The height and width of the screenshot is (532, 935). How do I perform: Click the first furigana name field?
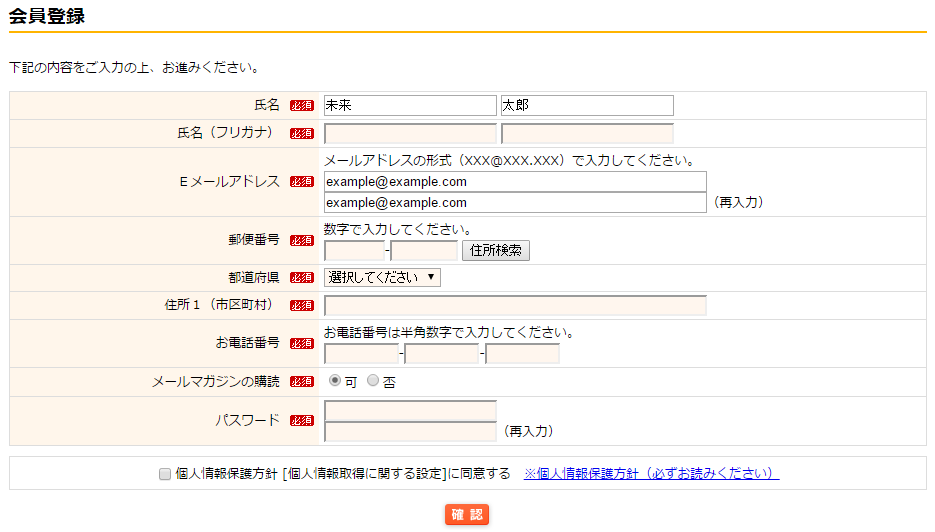click(410, 134)
